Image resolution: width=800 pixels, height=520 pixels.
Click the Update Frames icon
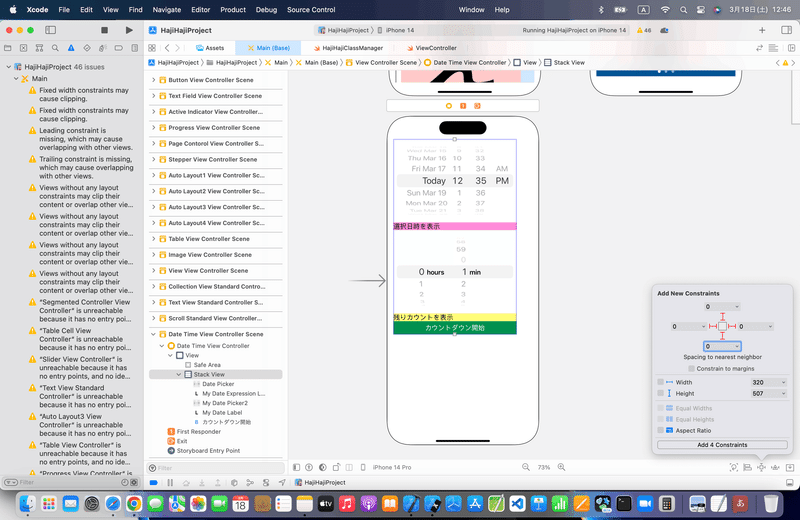[x=734, y=467]
